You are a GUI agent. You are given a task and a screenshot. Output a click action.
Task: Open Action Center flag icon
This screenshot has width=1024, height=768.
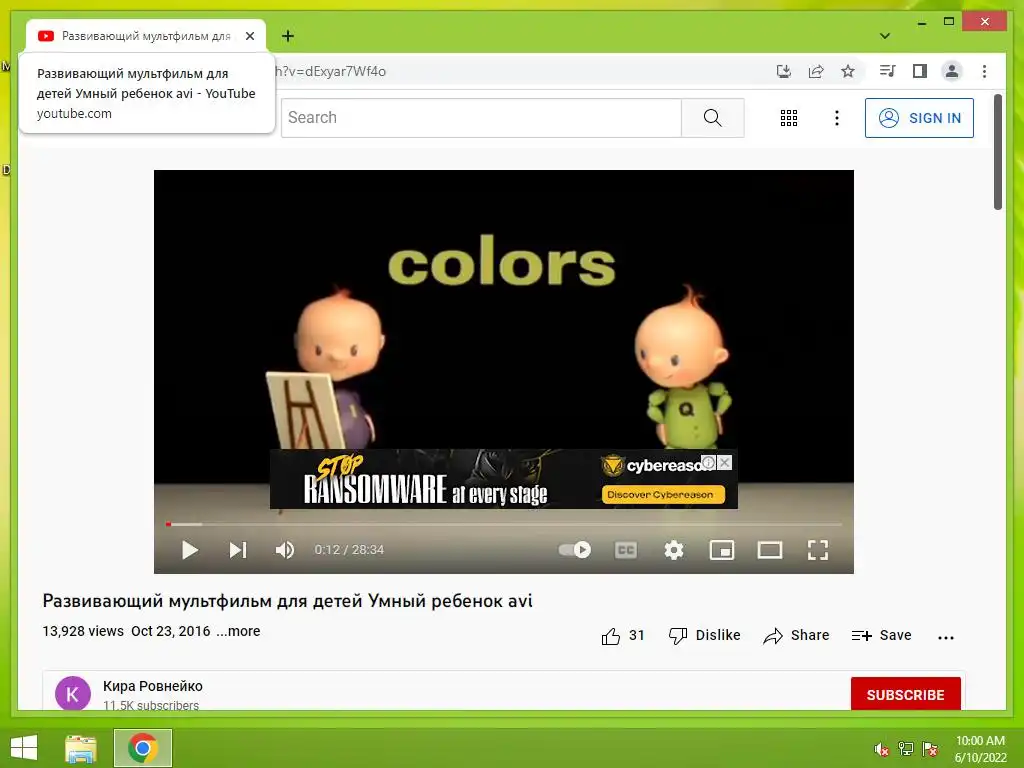(930, 749)
